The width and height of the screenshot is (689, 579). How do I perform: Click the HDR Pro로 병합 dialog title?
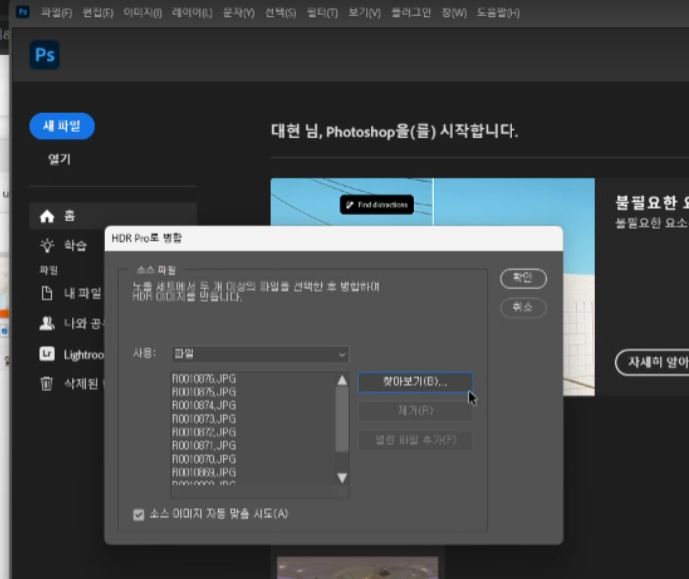(x=147, y=238)
